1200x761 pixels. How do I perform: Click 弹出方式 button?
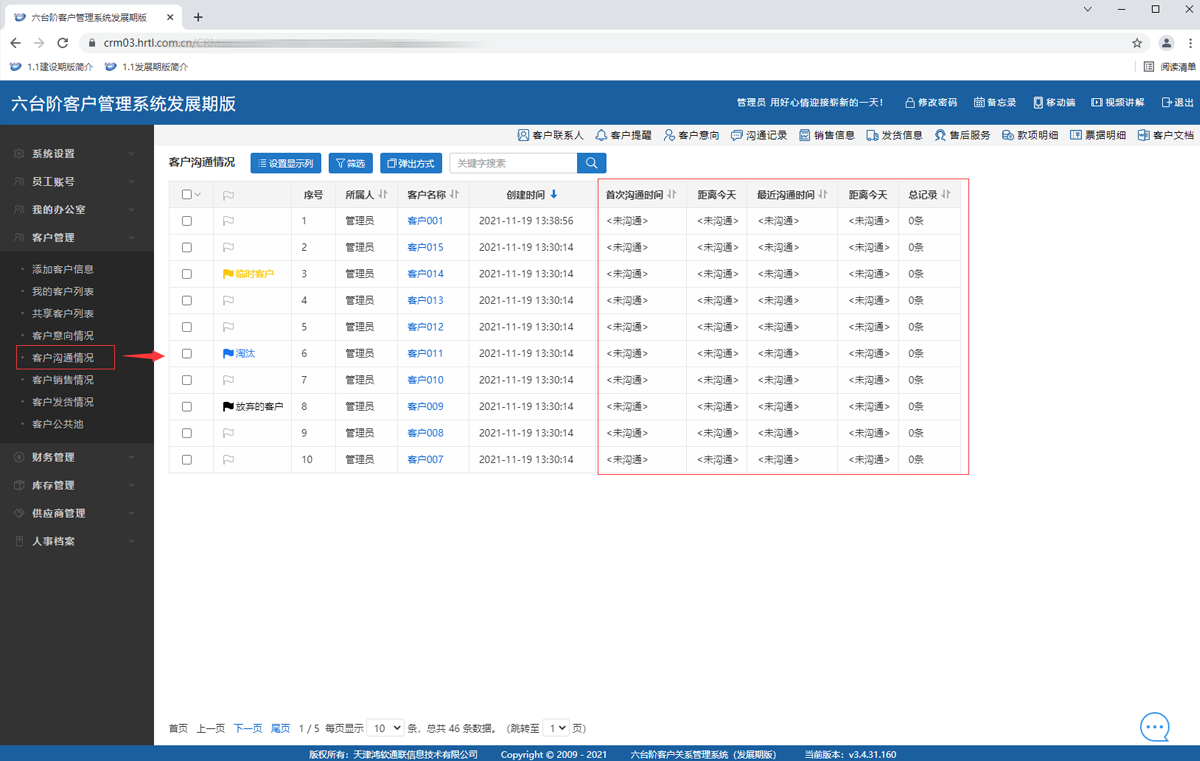(x=410, y=163)
